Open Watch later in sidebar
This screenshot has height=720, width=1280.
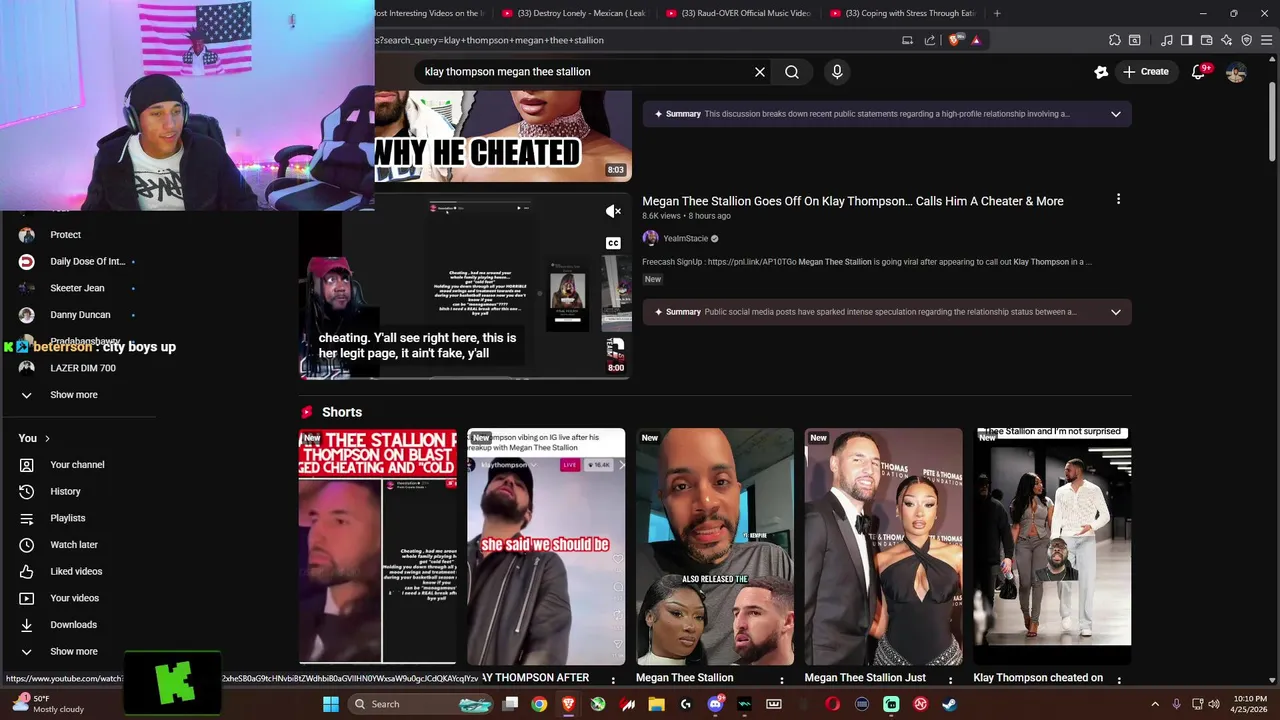tap(74, 545)
